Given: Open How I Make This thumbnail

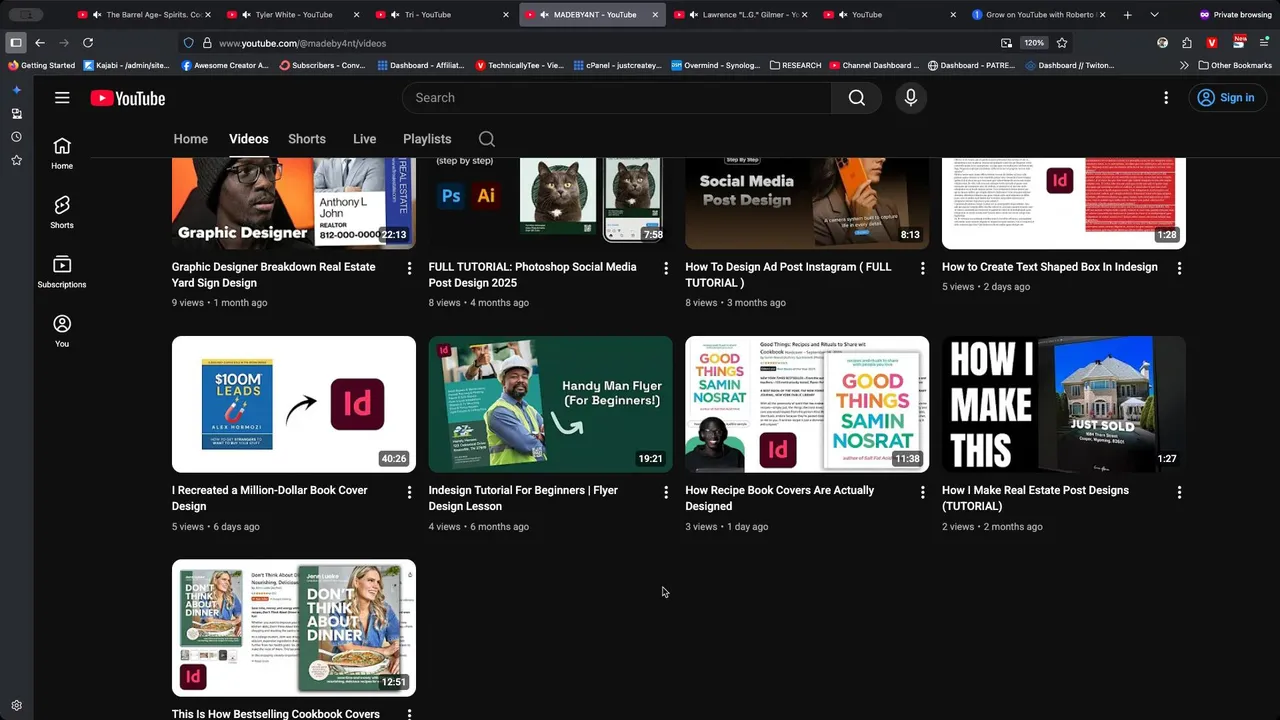Looking at the screenshot, I should point(1064,404).
